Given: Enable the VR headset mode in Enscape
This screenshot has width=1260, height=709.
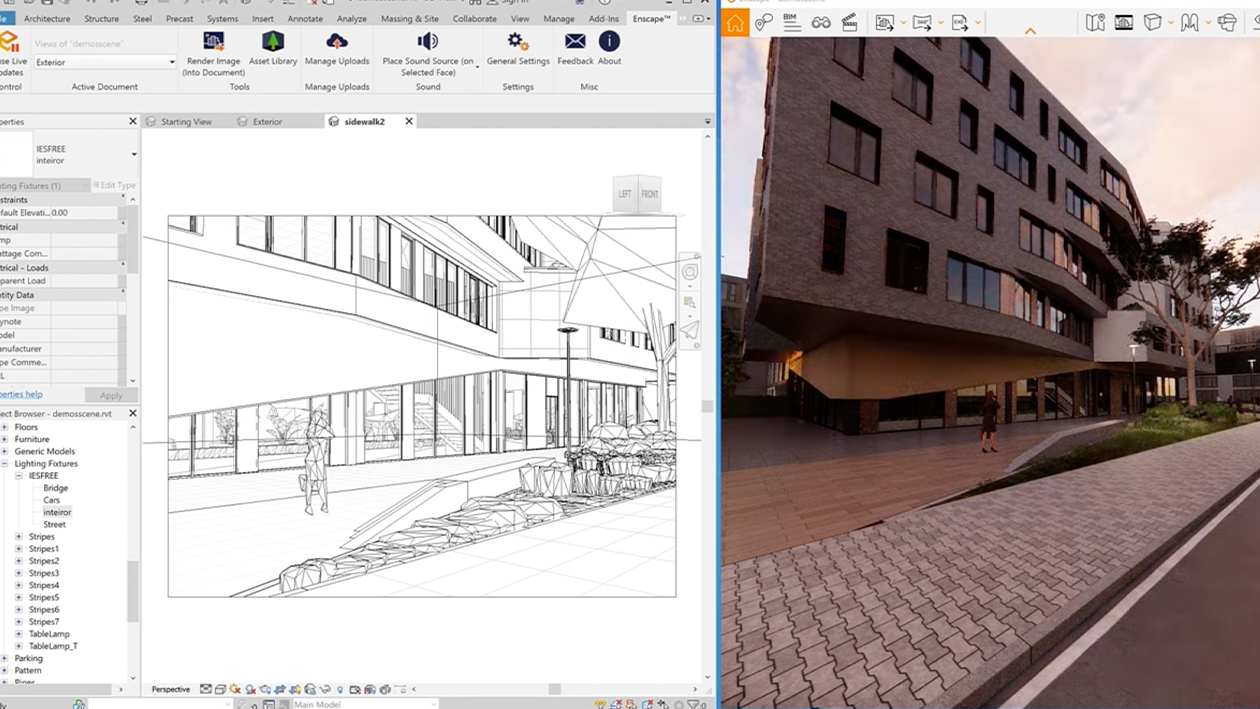Looking at the screenshot, I should pos(1227,21).
